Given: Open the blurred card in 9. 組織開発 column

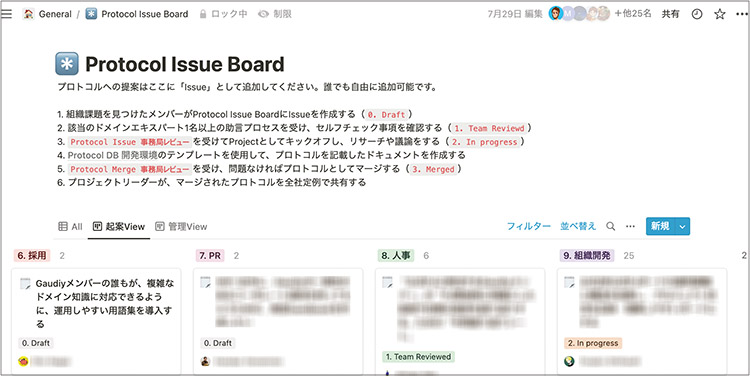Looking at the screenshot, I should pyautogui.click(x=641, y=321).
